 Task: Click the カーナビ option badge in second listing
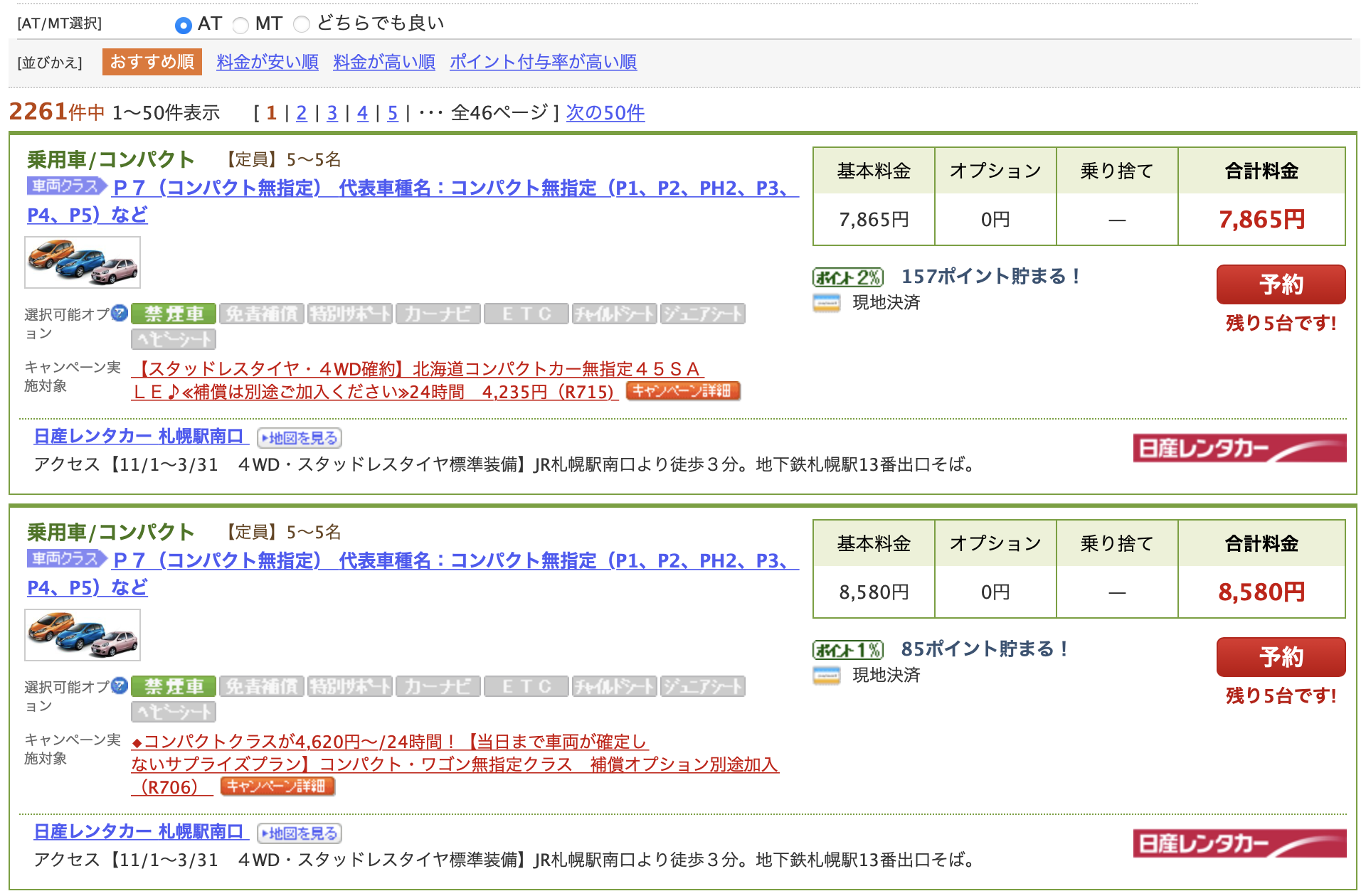[x=438, y=686]
